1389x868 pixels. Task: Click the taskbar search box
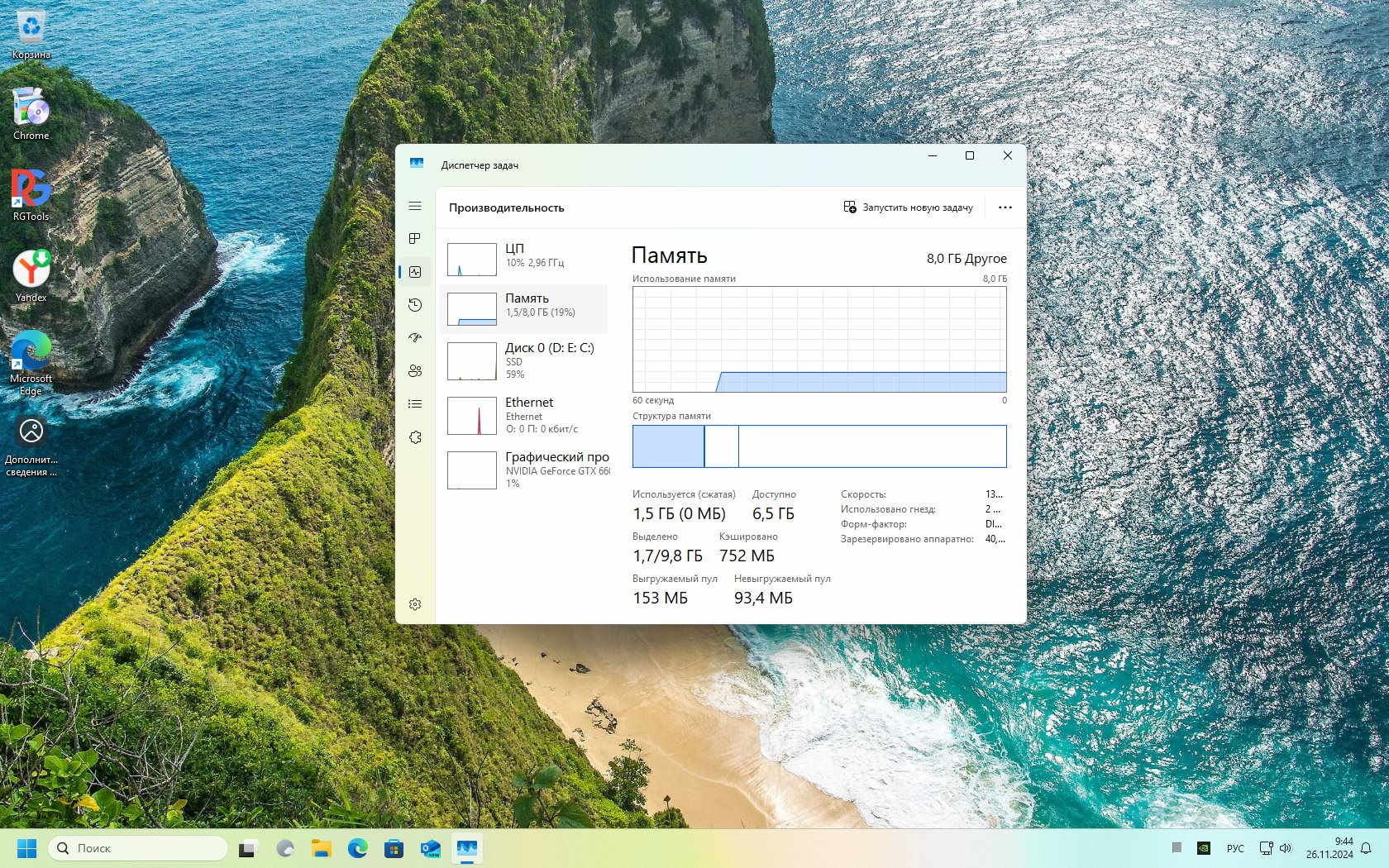[x=138, y=848]
